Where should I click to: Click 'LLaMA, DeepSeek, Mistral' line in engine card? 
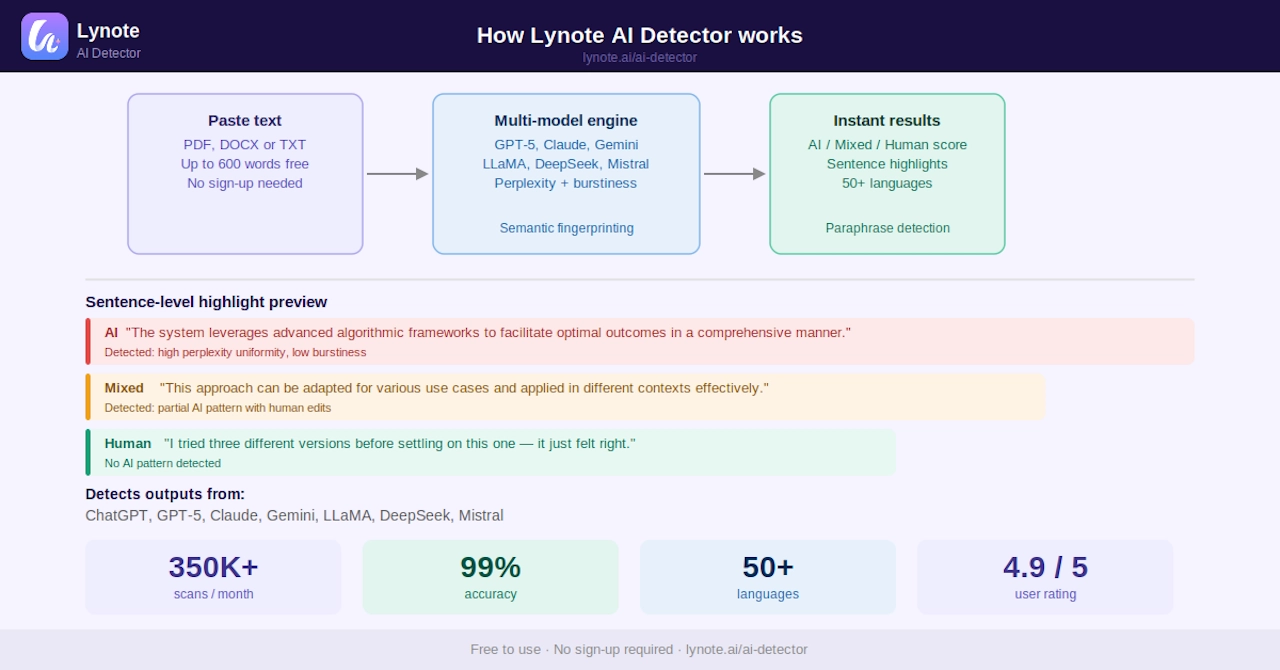[x=566, y=164]
